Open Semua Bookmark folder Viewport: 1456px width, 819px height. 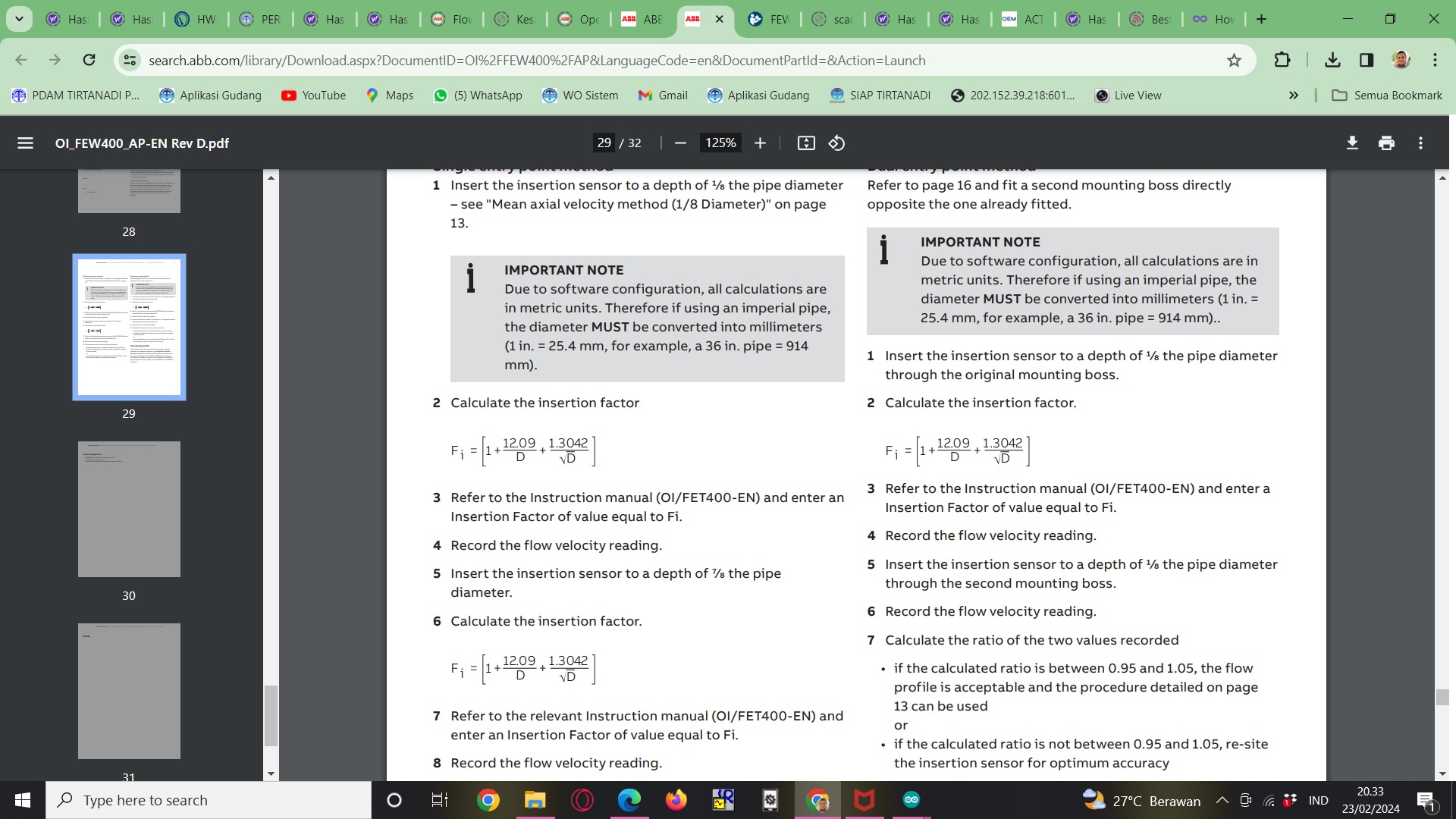(x=1387, y=96)
